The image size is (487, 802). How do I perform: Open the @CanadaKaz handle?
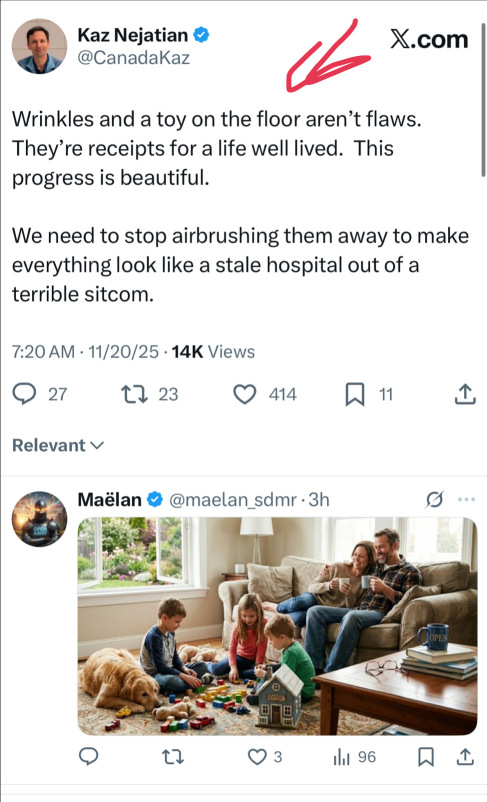[134, 58]
